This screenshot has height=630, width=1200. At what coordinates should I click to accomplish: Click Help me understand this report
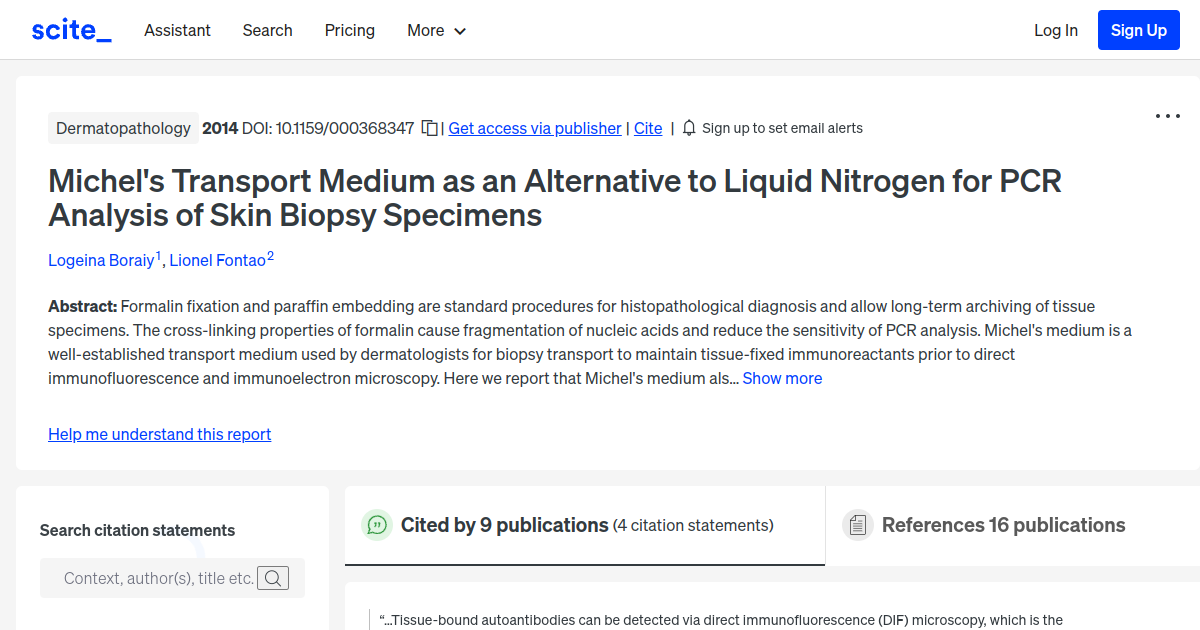[159, 434]
